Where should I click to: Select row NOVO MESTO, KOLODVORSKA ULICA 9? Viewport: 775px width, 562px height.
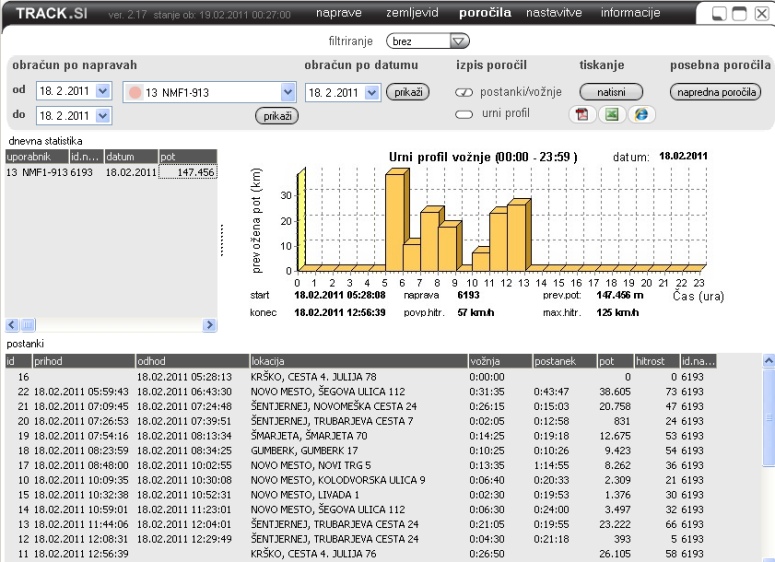[x=361, y=480]
